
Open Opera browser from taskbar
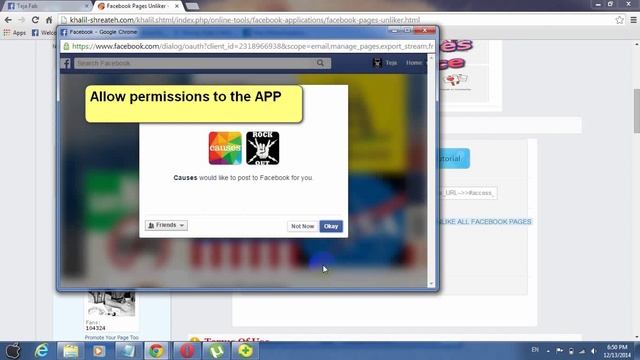point(187,351)
